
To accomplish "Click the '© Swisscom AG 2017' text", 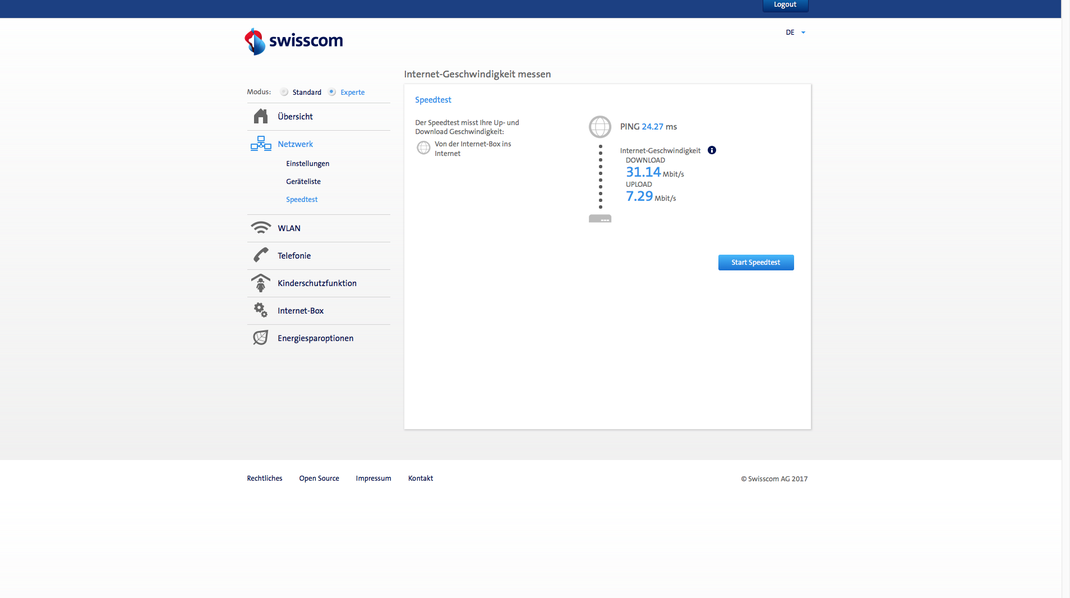I will [774, 479].
